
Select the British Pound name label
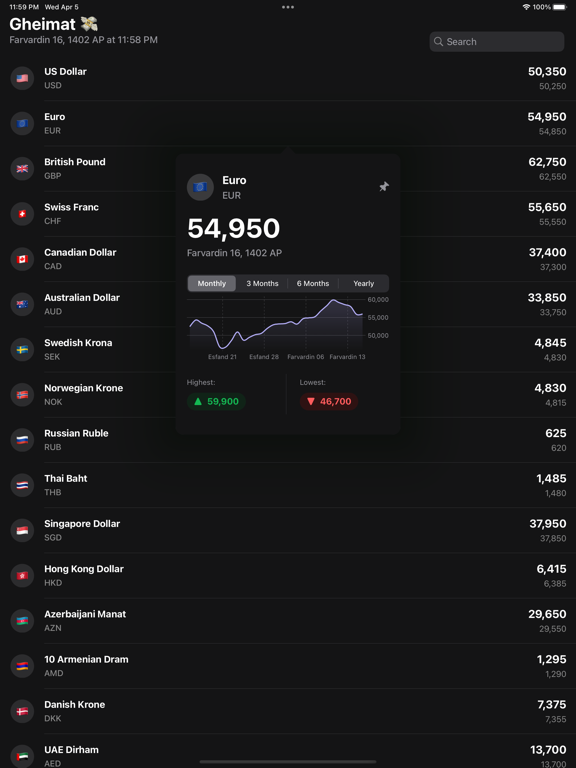[x=74, y=162]
